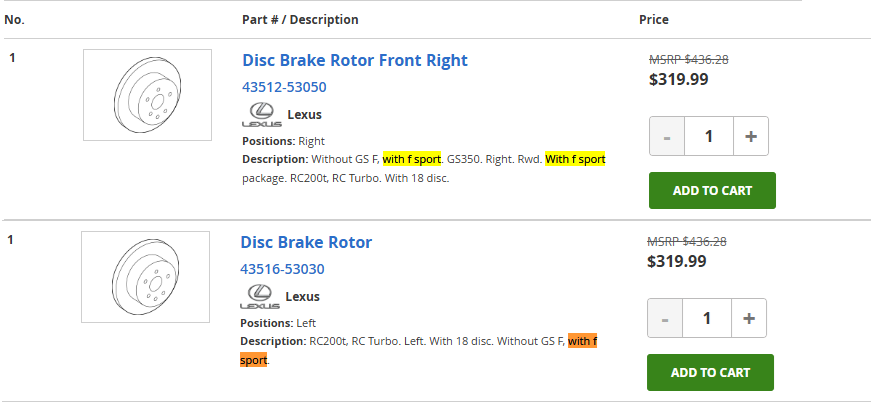Click Lexus logo on Front Right rotor
This screenshot has height=403, width=871.
click(x=260, y=115)
